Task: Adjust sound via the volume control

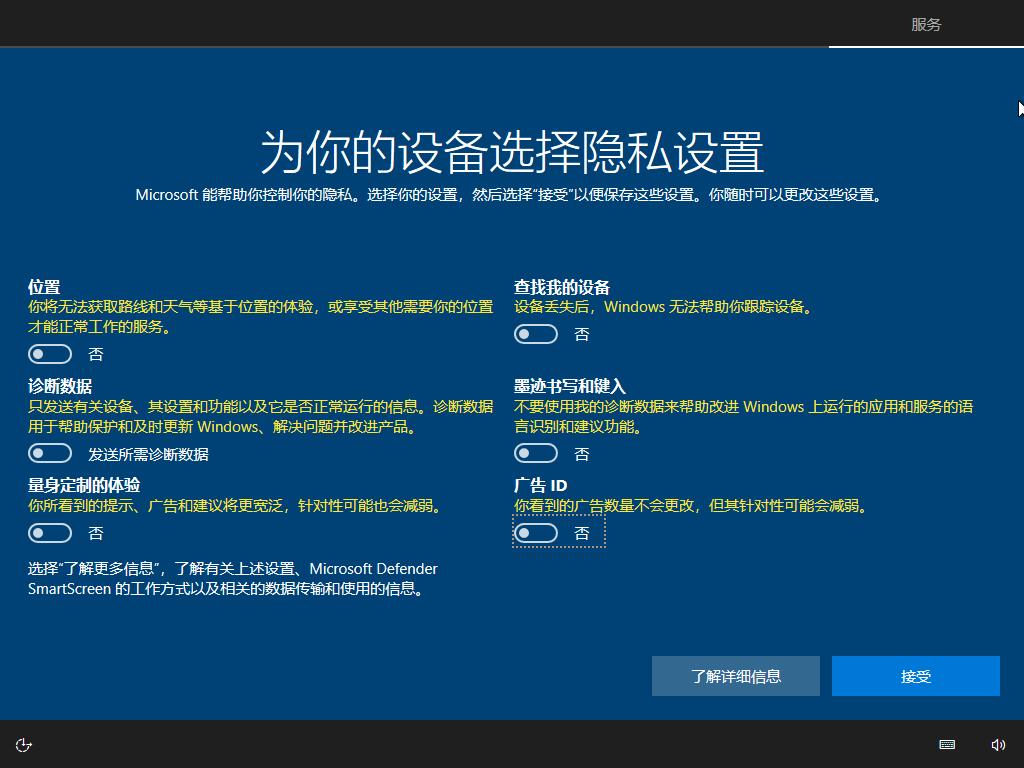Action: tap(997, 744)
